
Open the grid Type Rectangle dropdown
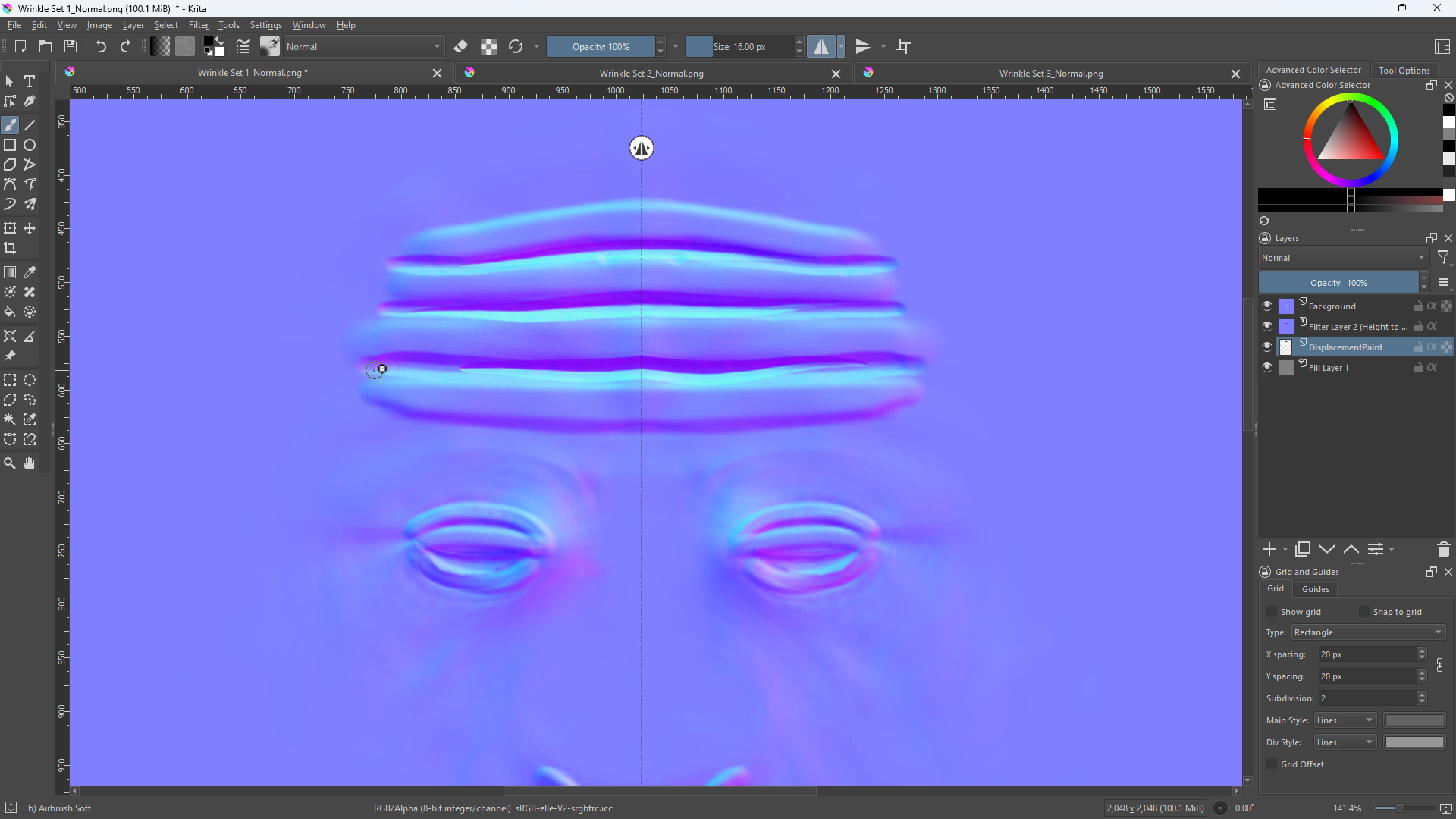point(1369,632)
